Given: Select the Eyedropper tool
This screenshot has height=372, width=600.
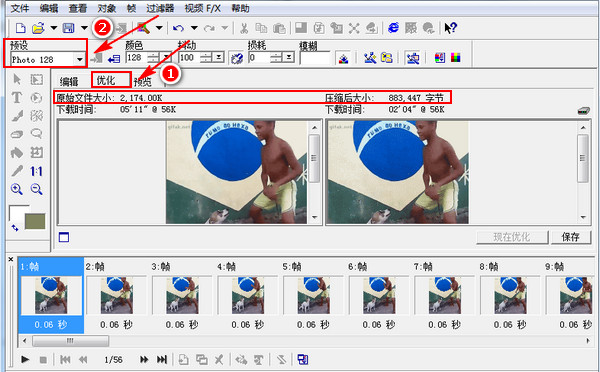Looking at the screenshot, I should [17, 171].
